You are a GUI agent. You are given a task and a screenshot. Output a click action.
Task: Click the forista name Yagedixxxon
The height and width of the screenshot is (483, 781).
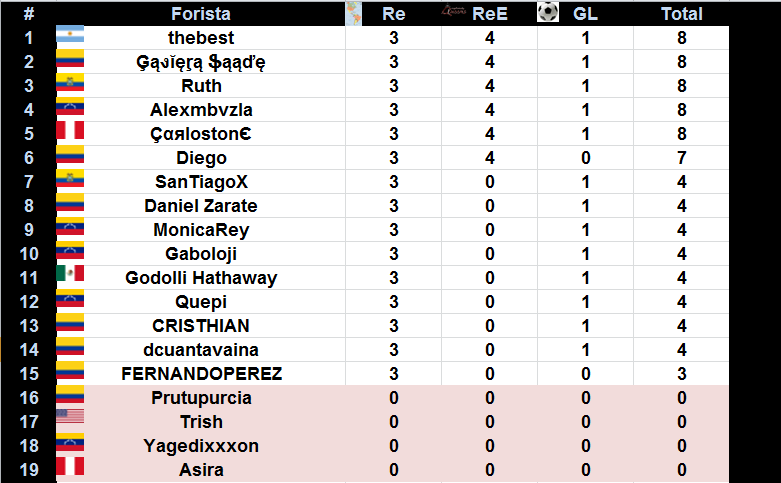[201, 446]
